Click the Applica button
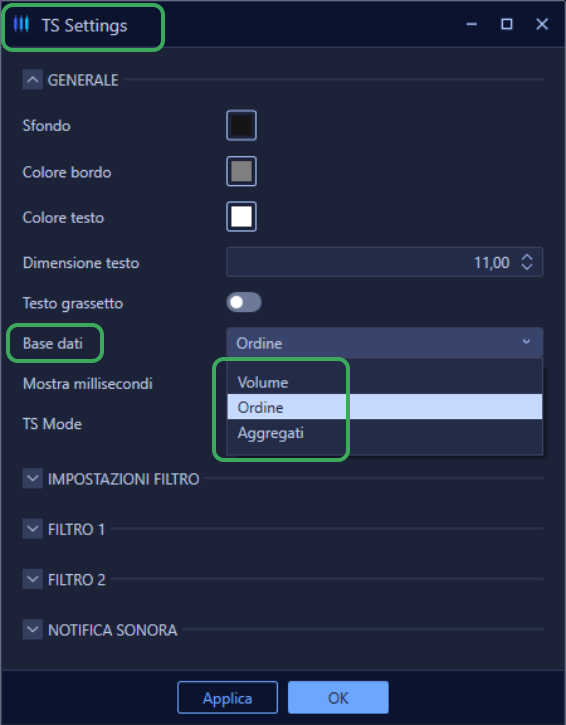The image size is (566, 725). [x=228, y=697]
